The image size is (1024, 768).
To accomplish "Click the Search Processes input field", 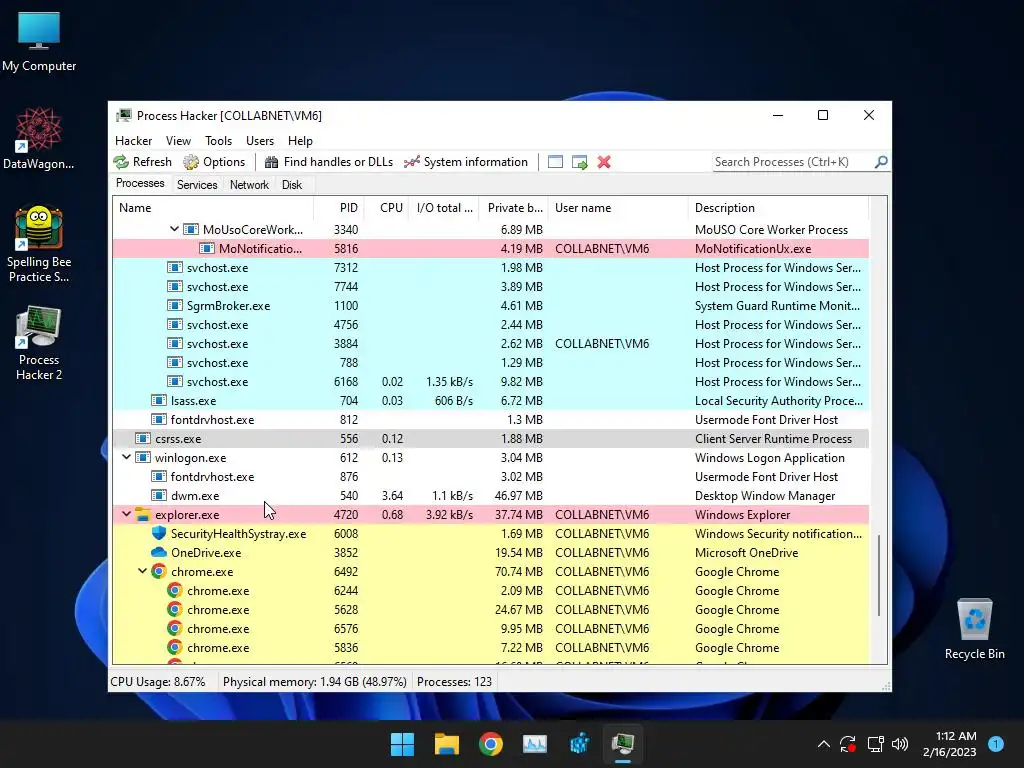I will 792,162.
